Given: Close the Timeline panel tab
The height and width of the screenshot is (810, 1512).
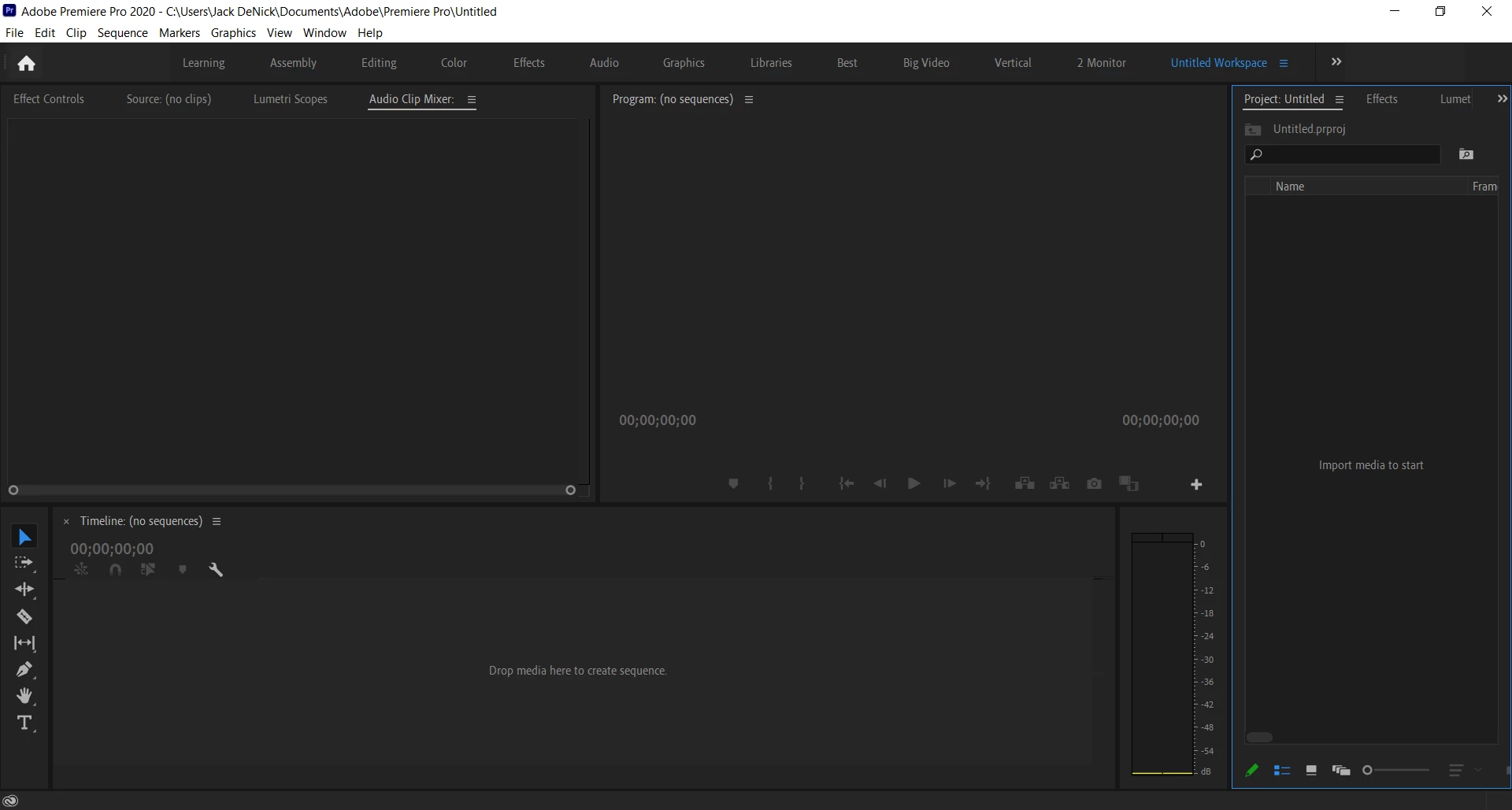Looking at the screenshot, I should click(66, 521).
